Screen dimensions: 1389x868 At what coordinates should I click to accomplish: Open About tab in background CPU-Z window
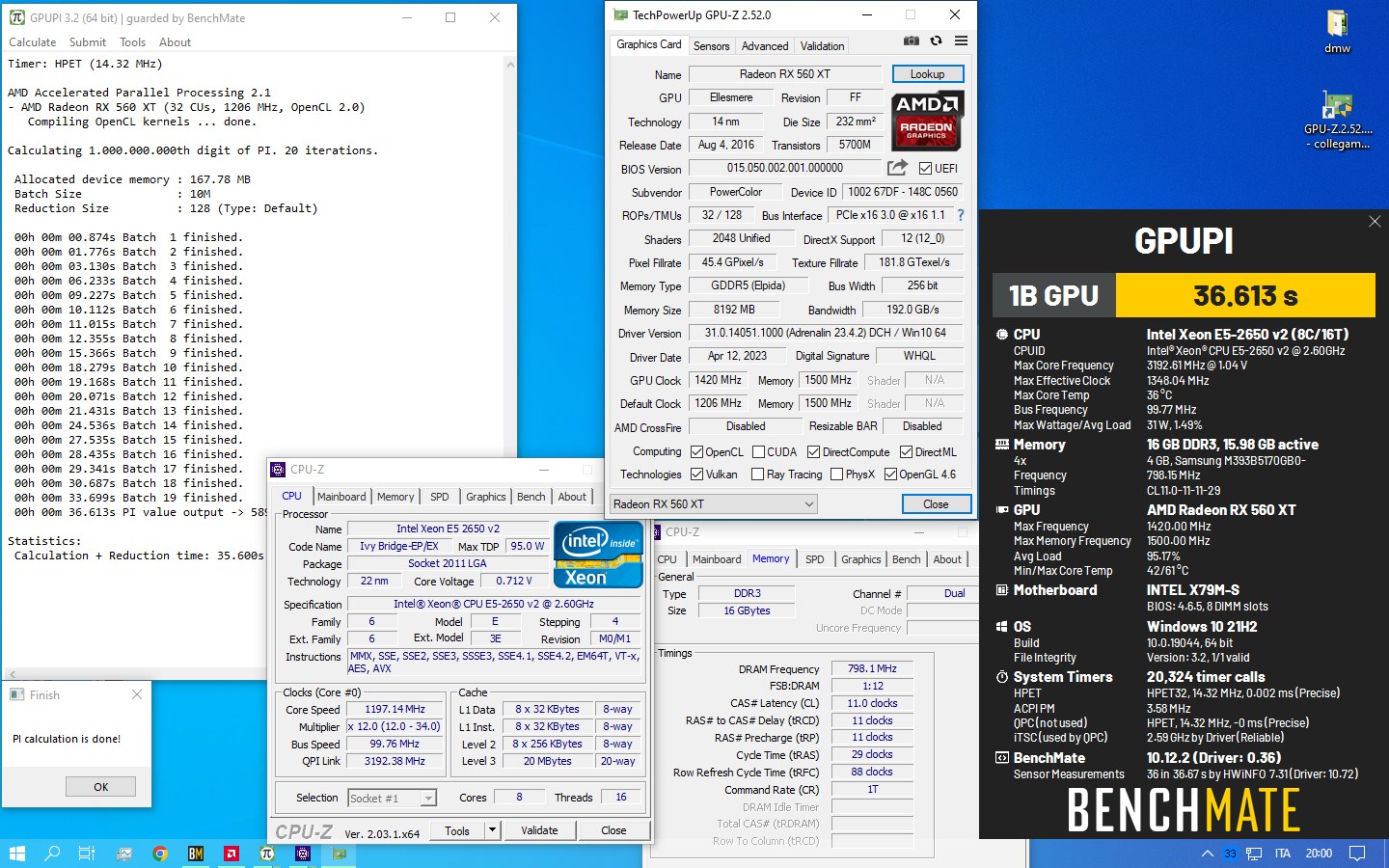(x=947, y=559)
